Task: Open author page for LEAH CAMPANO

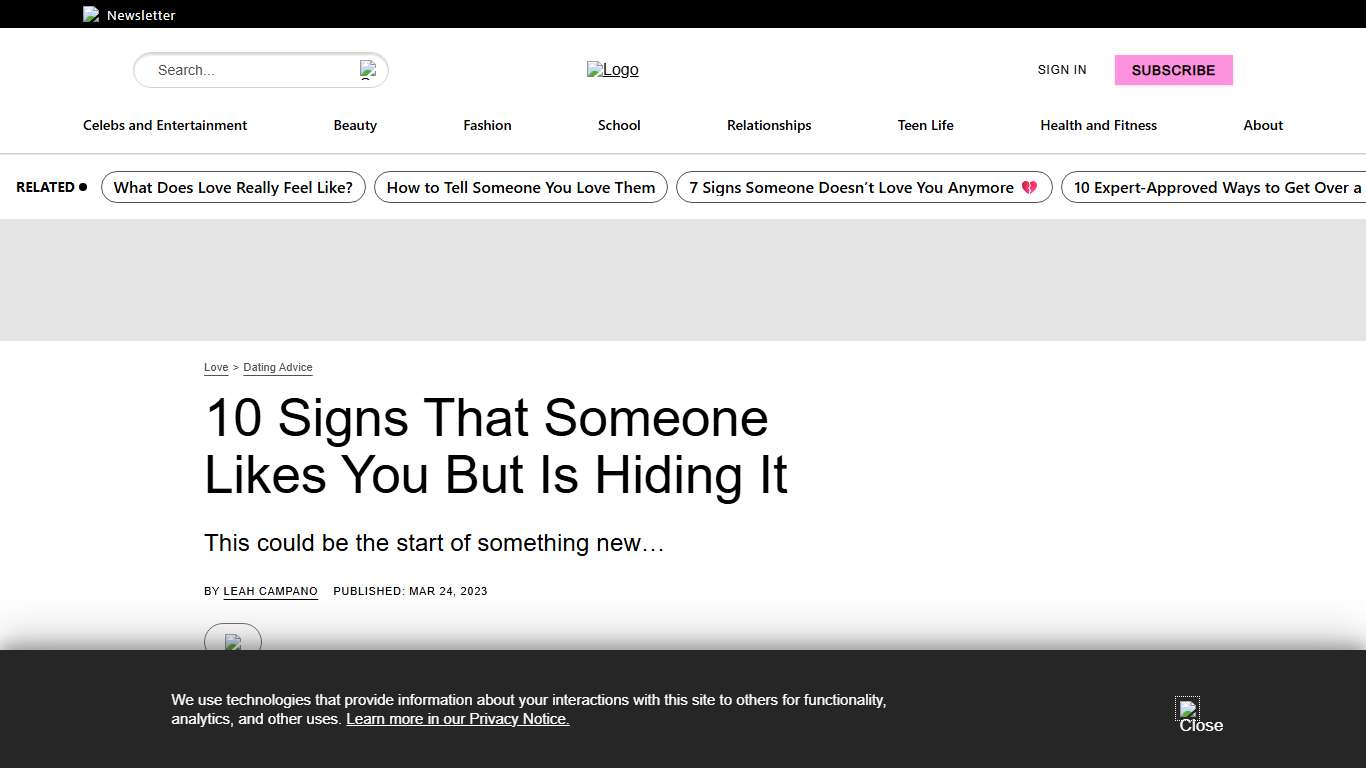Action: click(270, 591)
